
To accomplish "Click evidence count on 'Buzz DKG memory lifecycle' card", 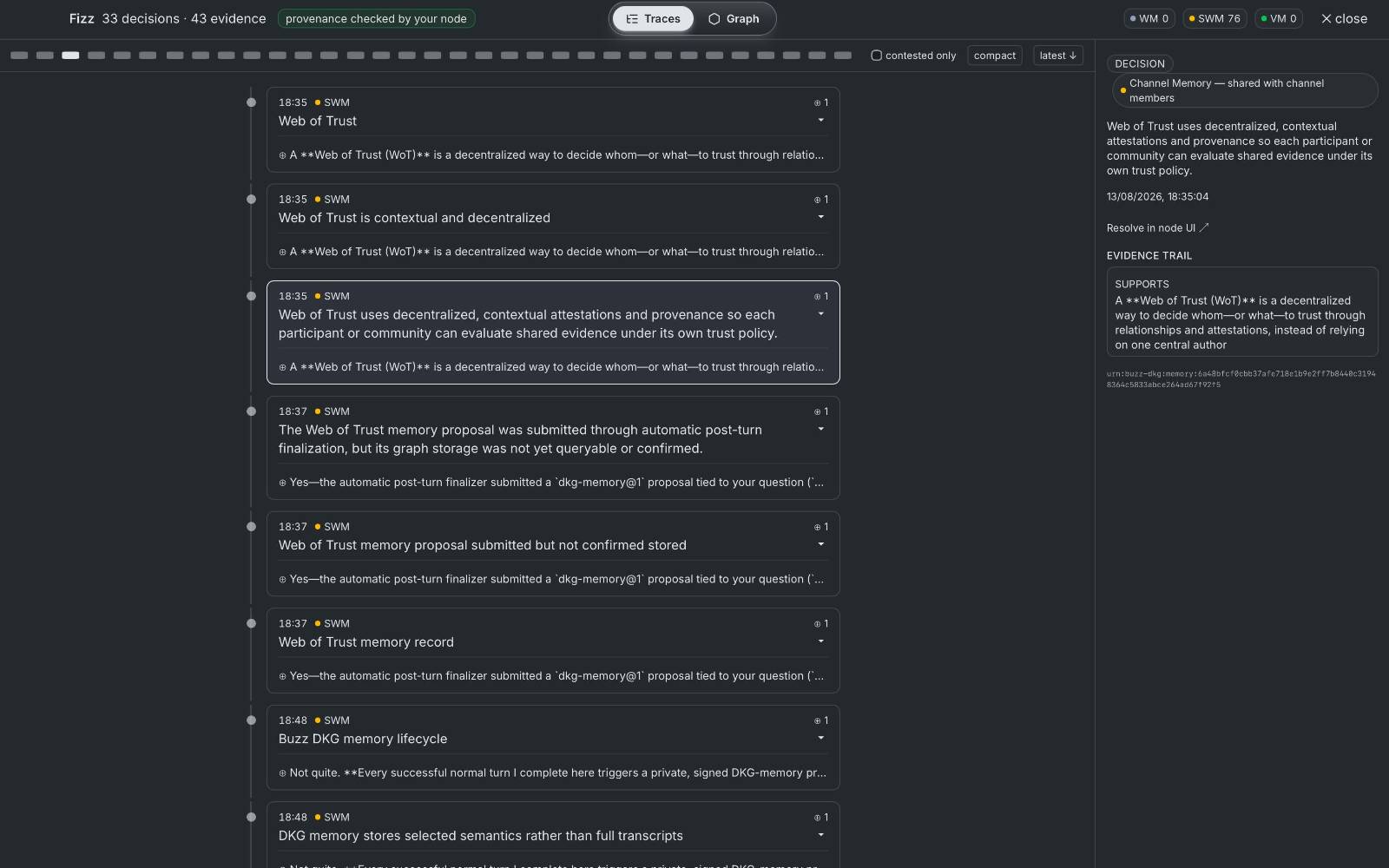I will (x=821, y=720).
